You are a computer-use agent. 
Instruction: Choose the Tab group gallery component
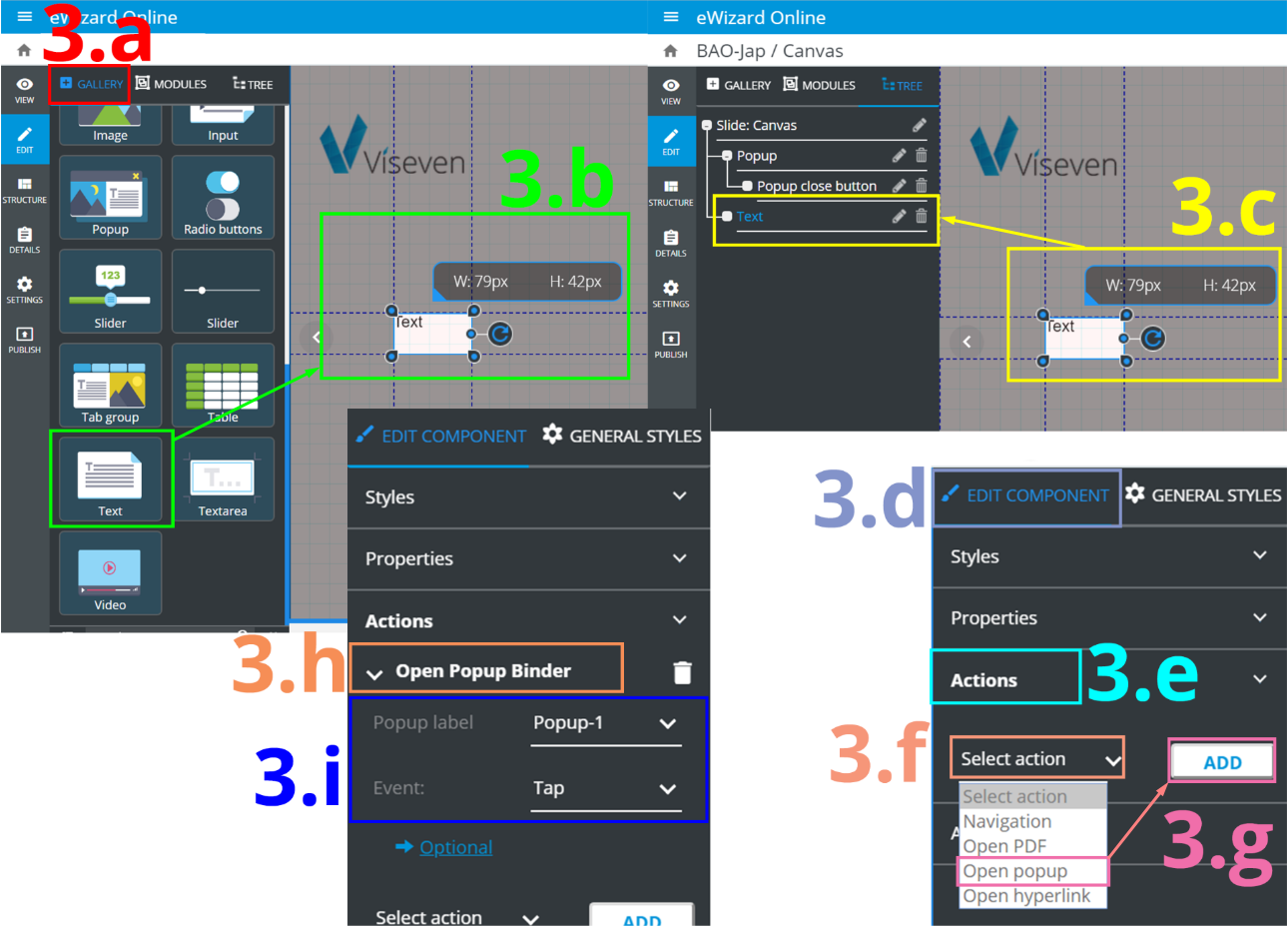pos(110,387)
